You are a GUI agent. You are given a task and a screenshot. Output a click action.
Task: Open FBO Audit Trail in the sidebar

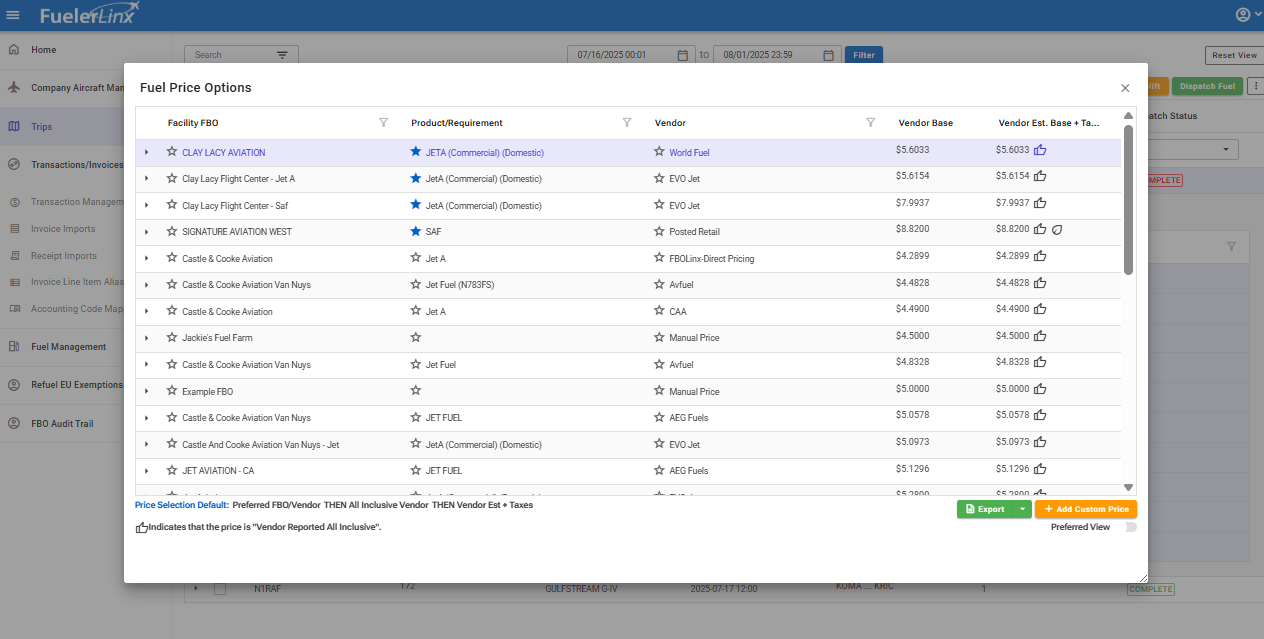coord(62,424)
